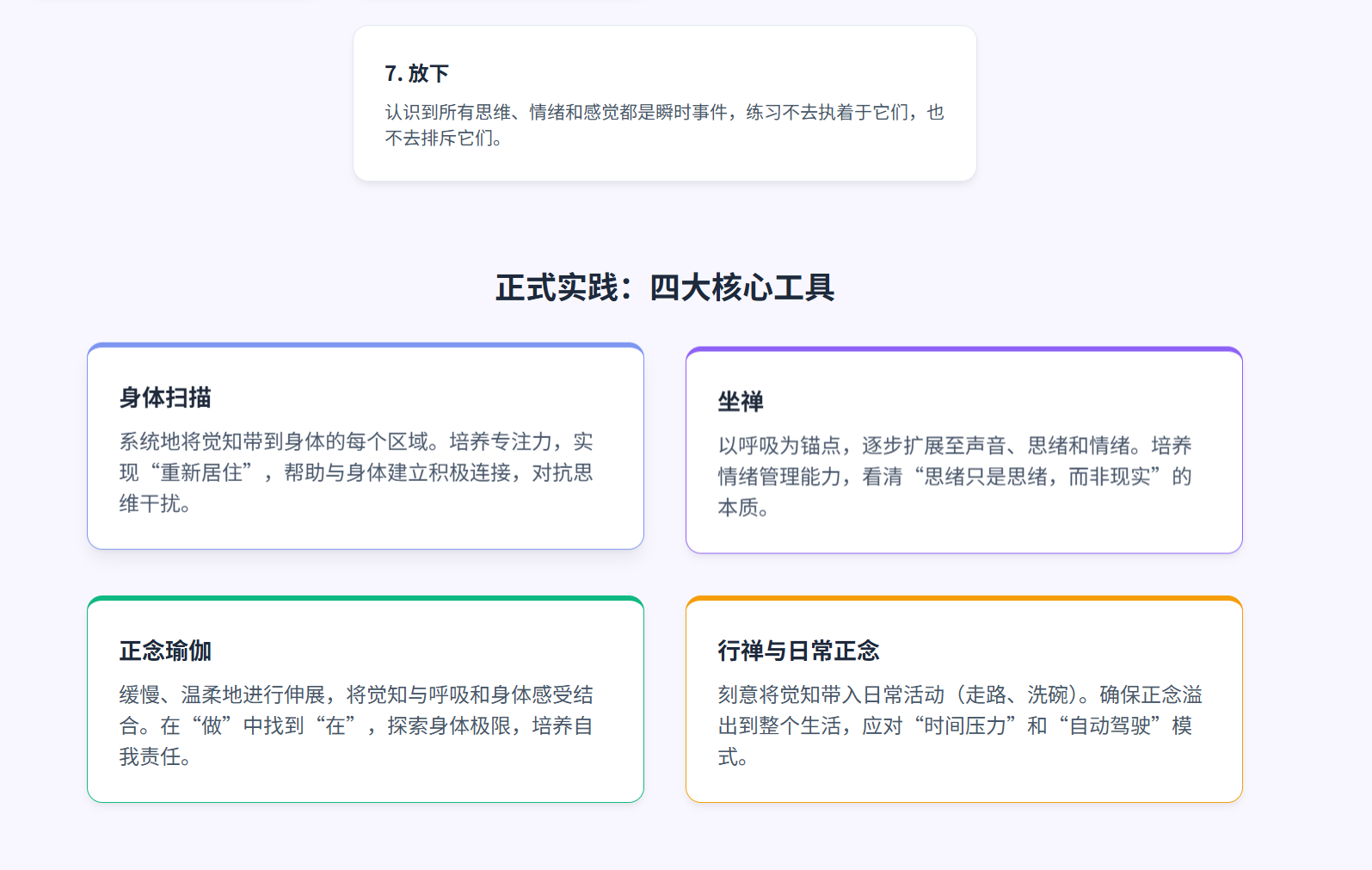Click the “做” quoted word in 正念瑜伽 text
This screenshot has width=1372, height=870.
(212, 726)
